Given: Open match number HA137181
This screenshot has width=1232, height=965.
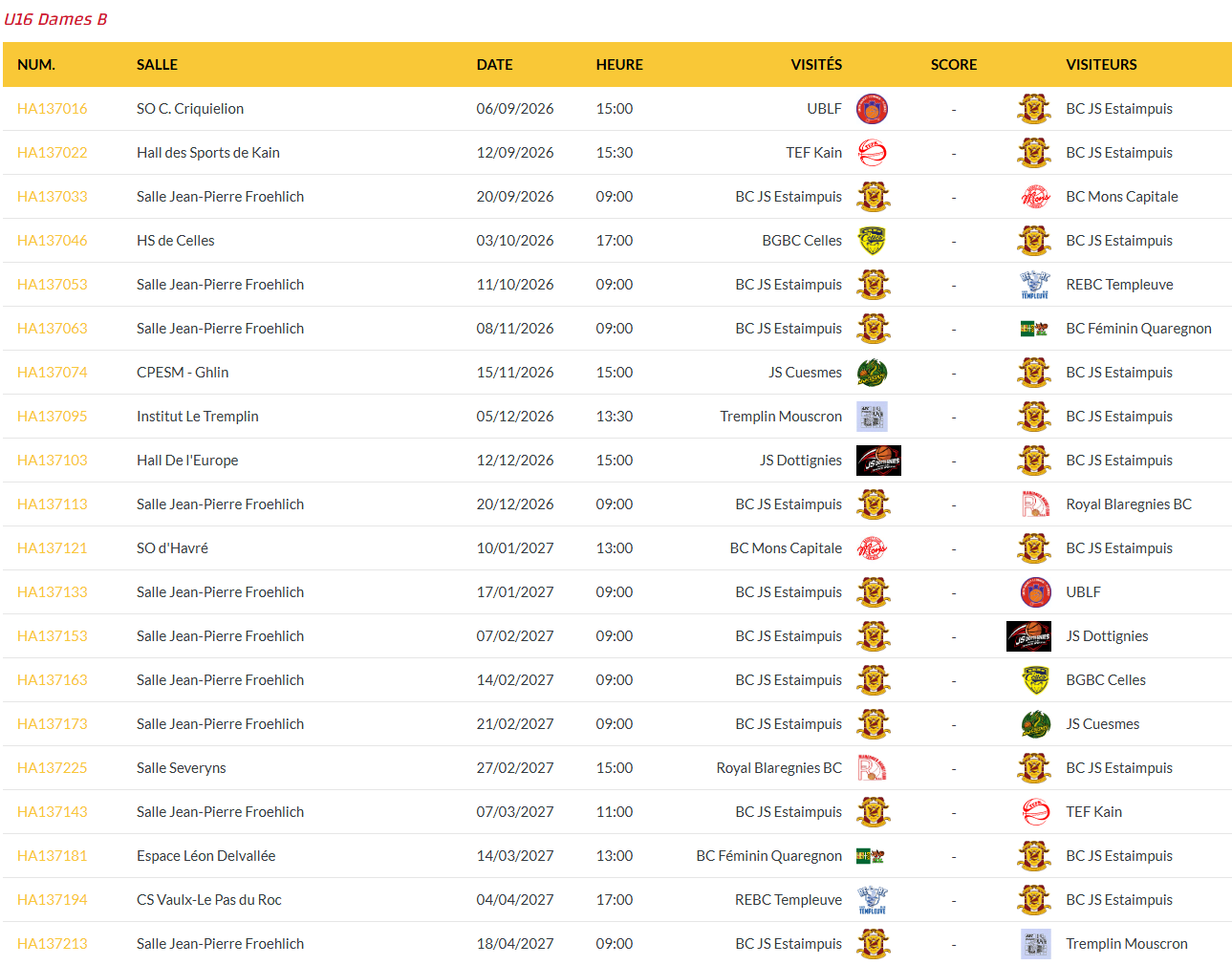Looking at the screenshot, I should click(53, 856).
